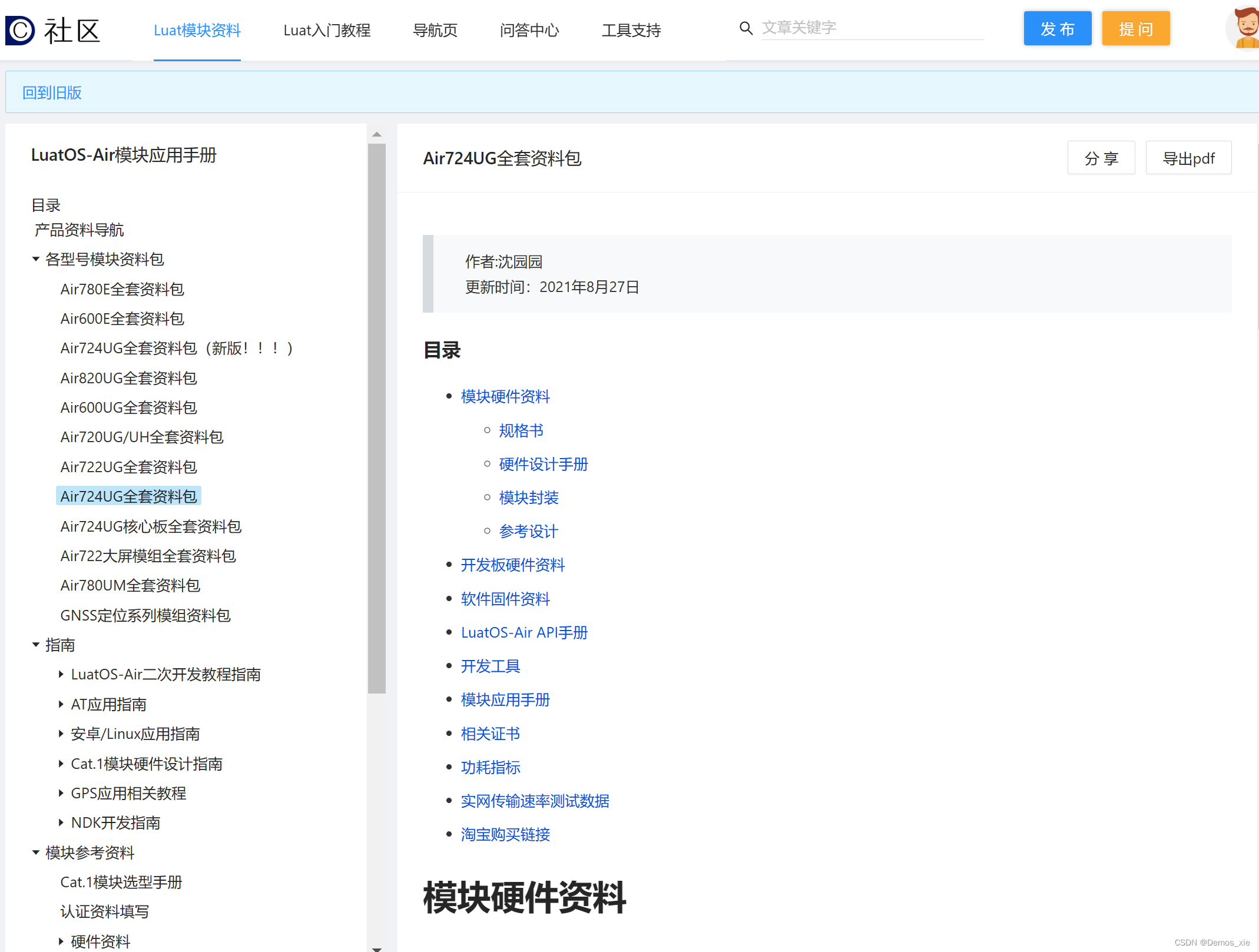Select 产品资料导航 in sidebar
Screen dimensions: 1259x952
79,230
